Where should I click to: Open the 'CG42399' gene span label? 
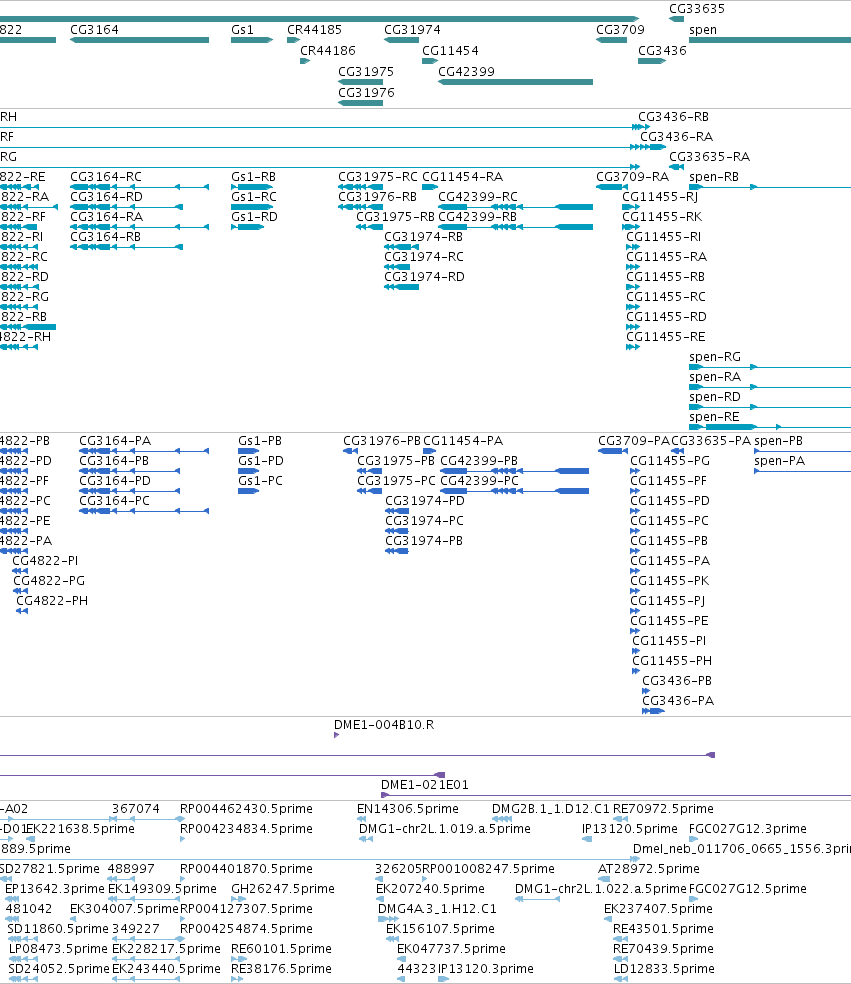click(466, 72)
